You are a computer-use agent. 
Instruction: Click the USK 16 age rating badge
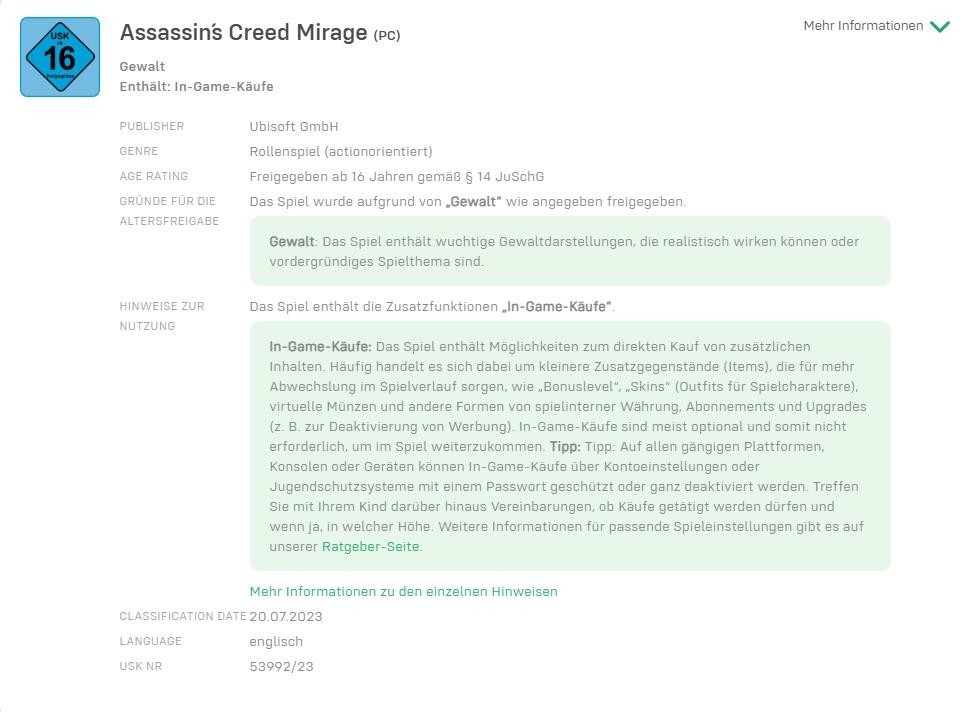pyautogui.click(x=60, y=57)
